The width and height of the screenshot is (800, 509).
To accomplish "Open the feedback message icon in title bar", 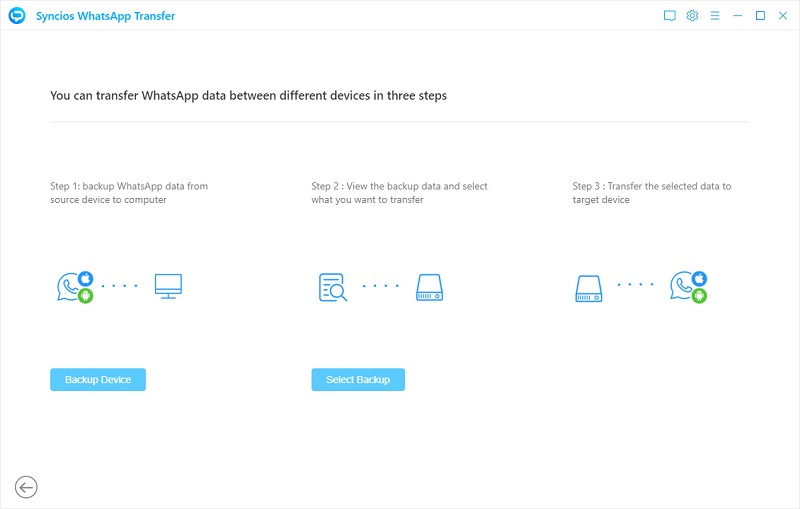I will coord(669,16).
